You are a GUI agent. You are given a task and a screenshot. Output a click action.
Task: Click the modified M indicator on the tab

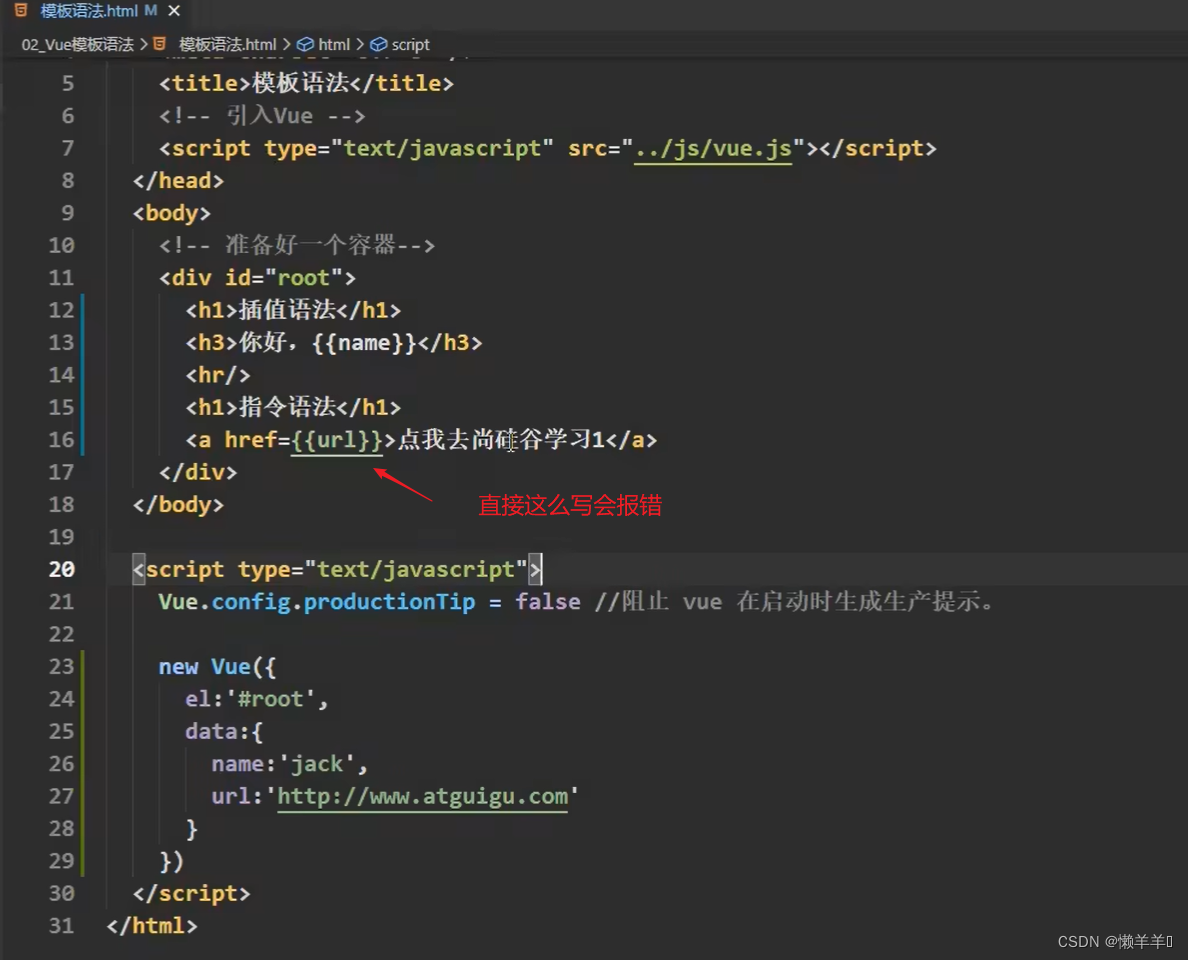[150, 11]
